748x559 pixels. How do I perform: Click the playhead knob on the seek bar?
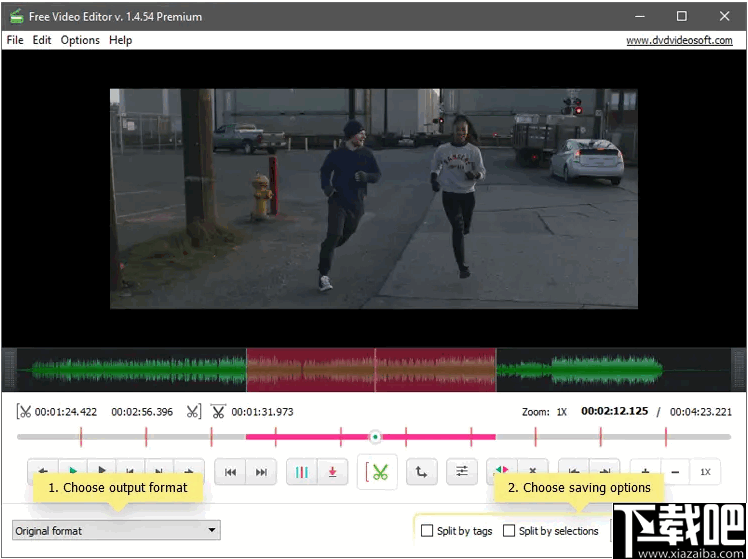pos(375,436)
